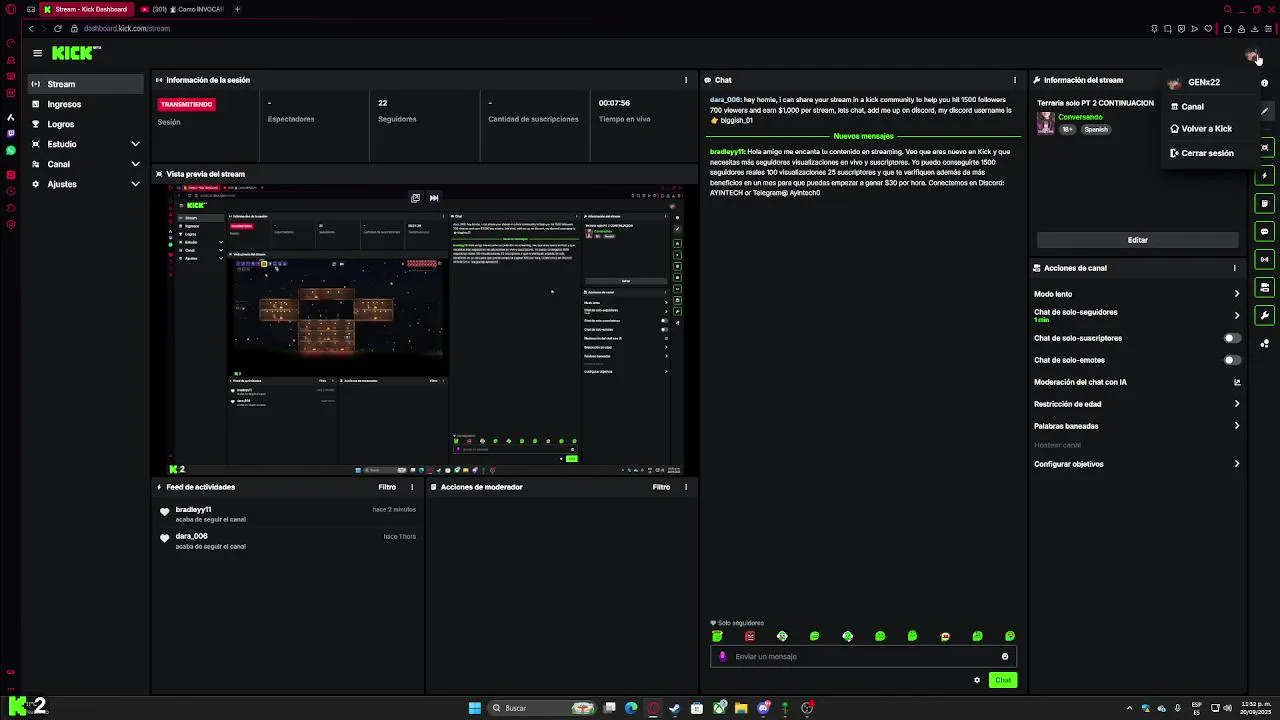The width and height of the screenshot is (1280, 720).
Task: Open WhatsApp in the browser sidebar
Action: 11,150
